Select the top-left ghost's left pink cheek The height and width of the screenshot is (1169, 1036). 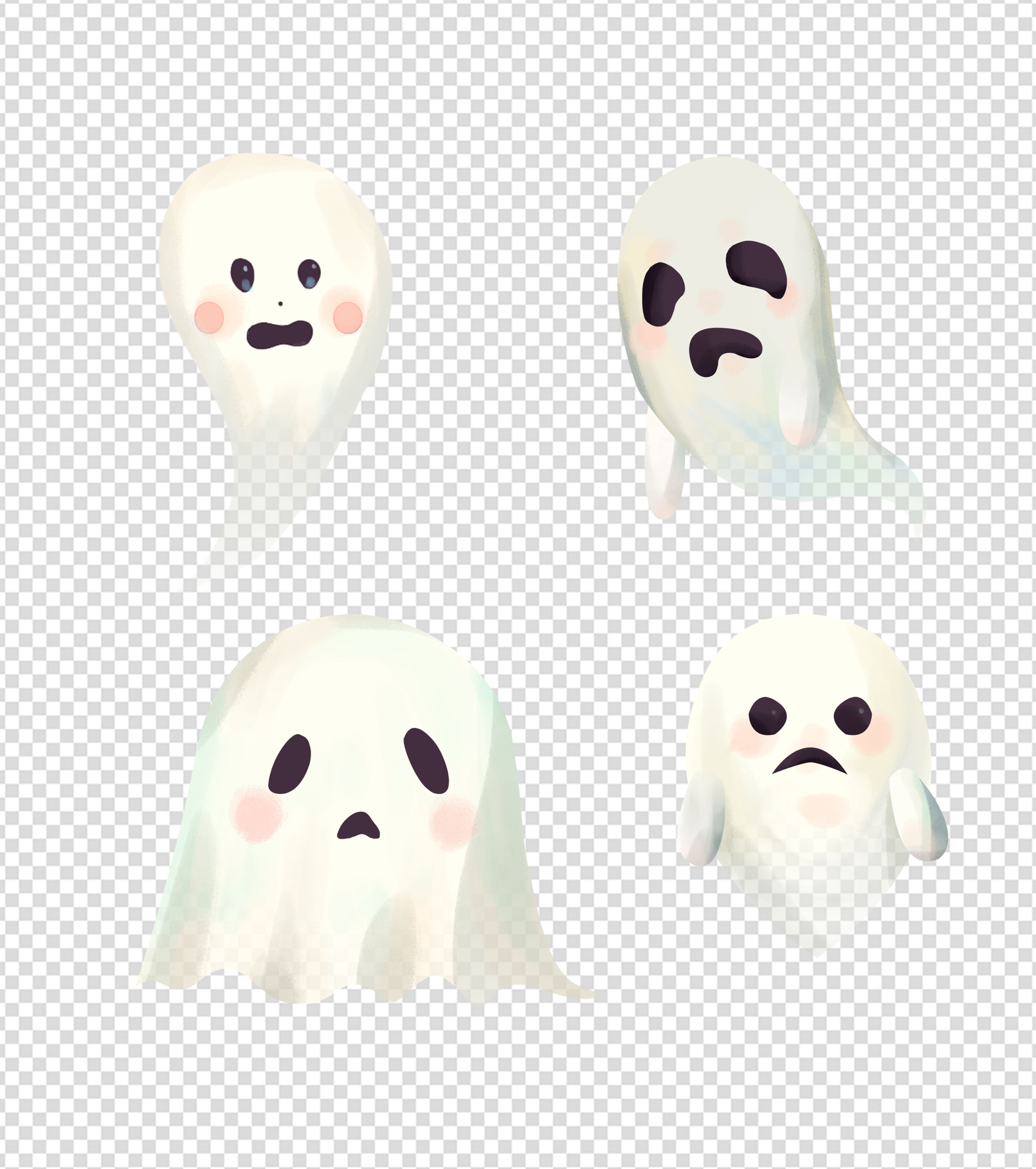tap(209, 317)
